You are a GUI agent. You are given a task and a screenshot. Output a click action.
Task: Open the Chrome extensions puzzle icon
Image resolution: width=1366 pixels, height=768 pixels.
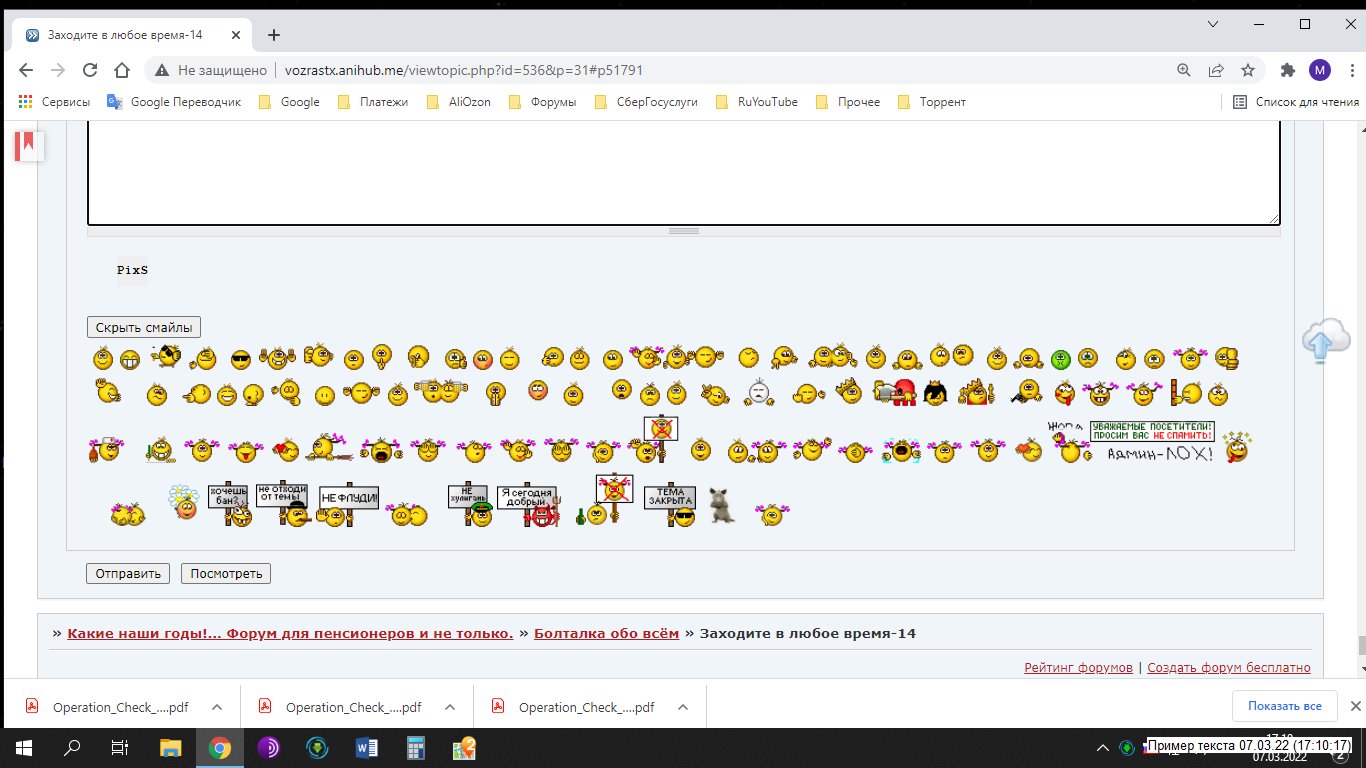tap(1288, 70)
